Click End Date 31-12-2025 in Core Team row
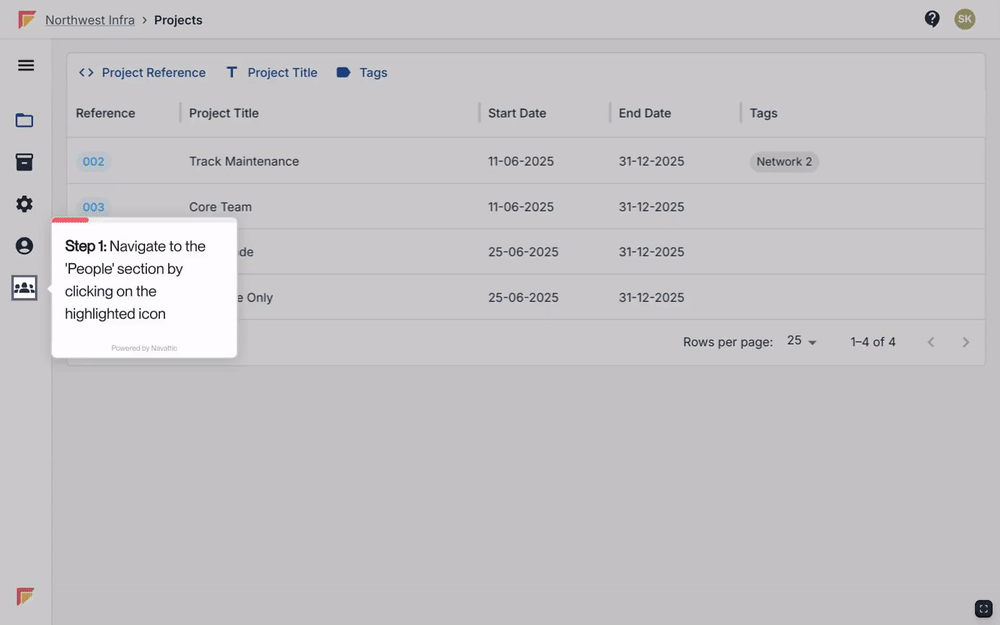Viewport: 1000px width, 625px height. tap(651, 207)
